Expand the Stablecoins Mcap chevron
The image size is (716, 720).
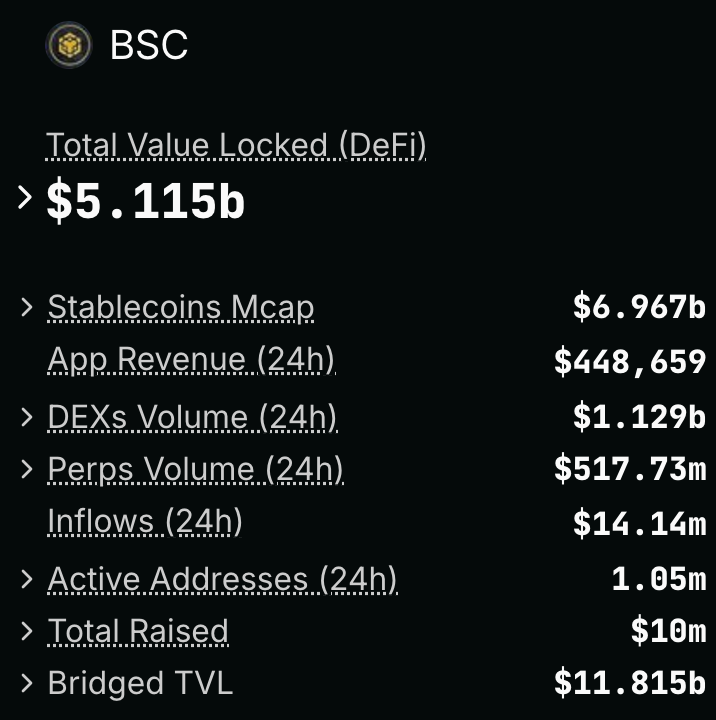tap(27, 307)
